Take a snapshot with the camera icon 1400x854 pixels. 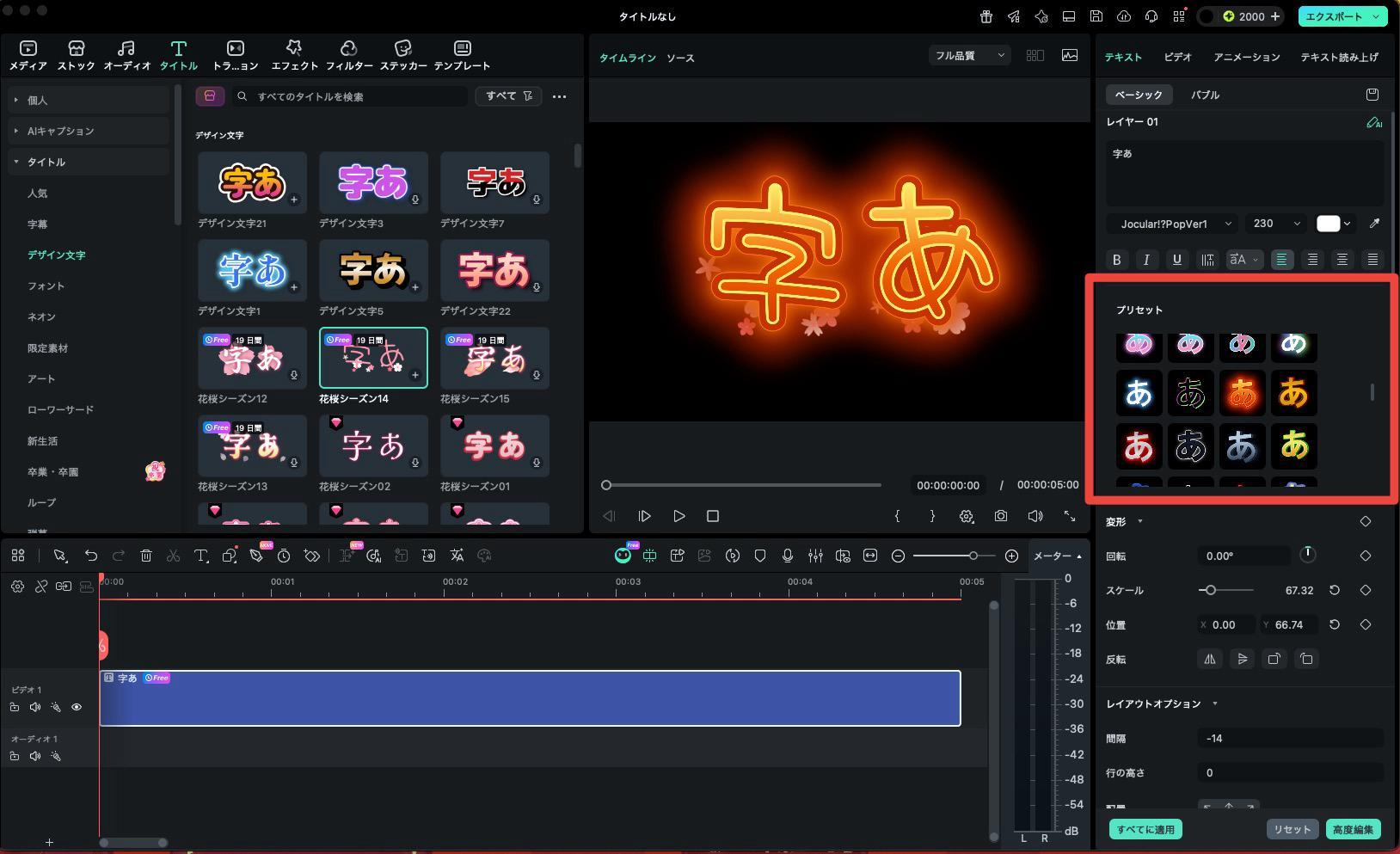pyautogui.click(x=1001, y=516)
